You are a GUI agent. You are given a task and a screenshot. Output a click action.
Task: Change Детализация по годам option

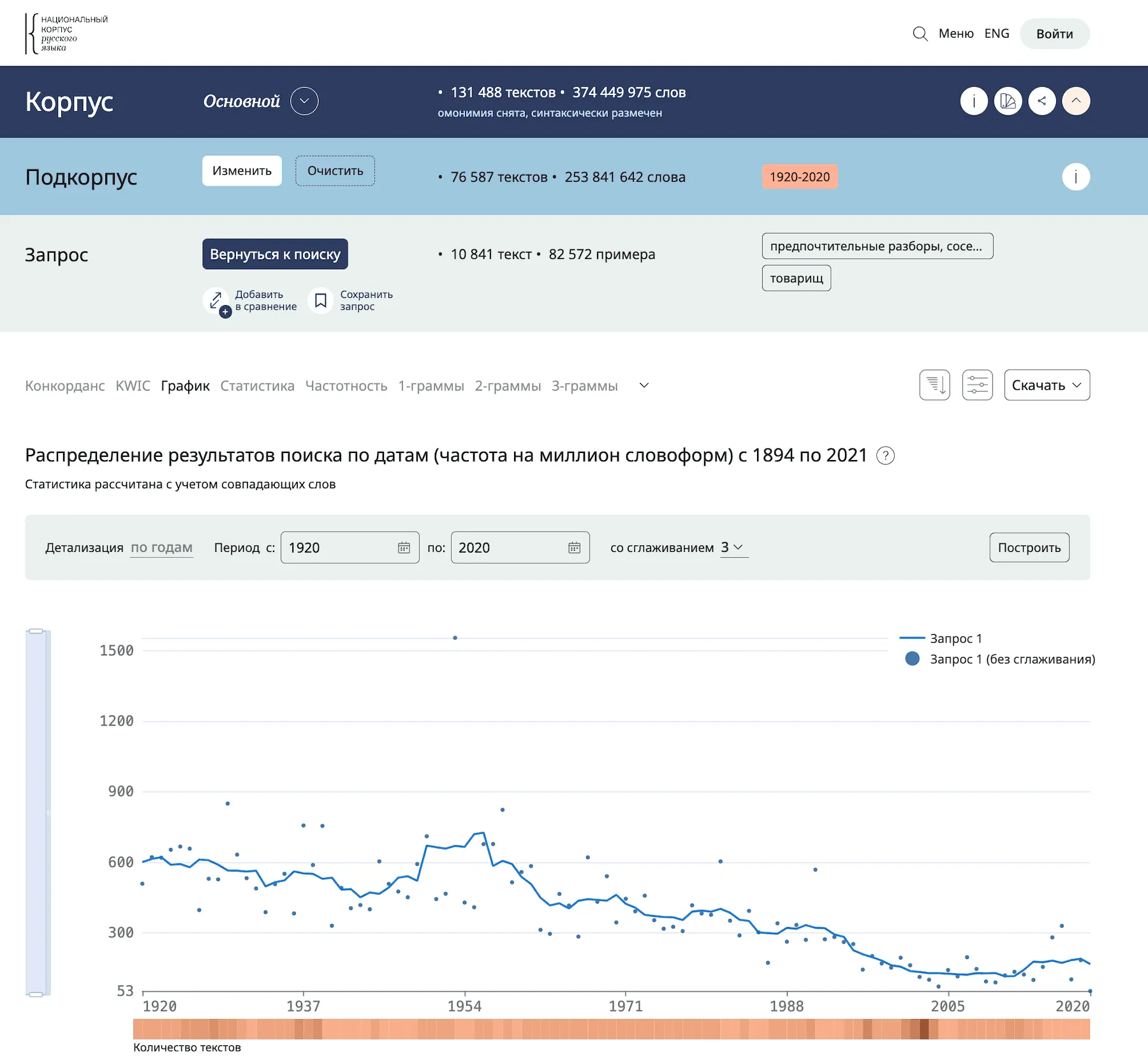(161, 547)
